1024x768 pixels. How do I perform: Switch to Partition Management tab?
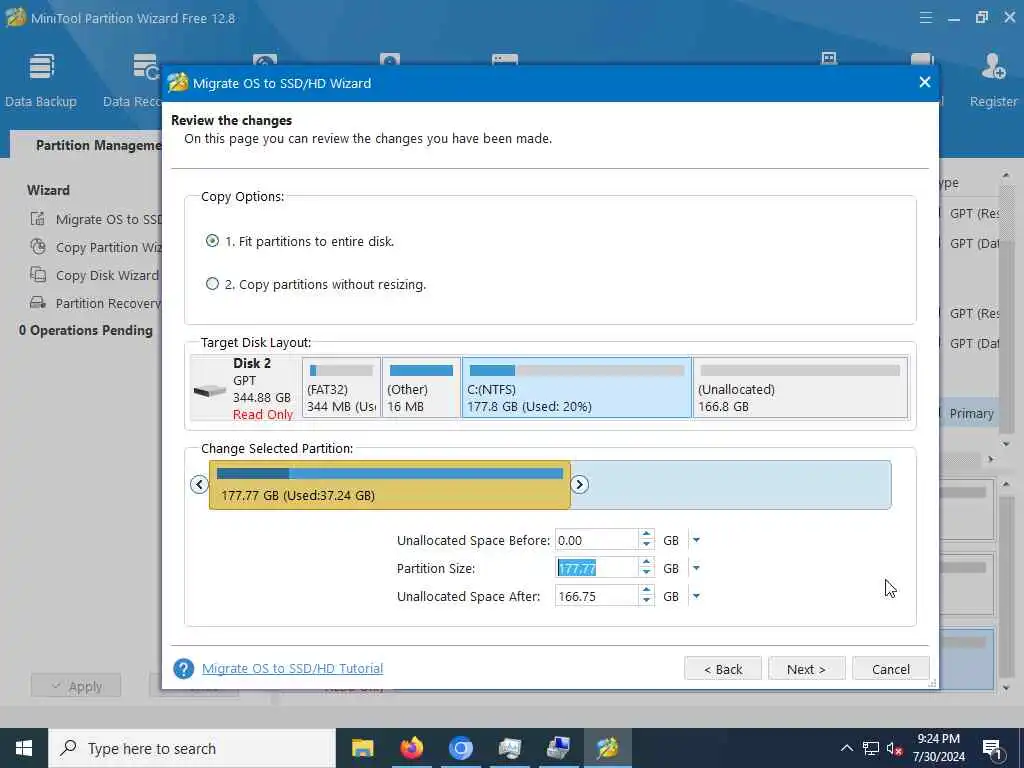click(86, 145)
